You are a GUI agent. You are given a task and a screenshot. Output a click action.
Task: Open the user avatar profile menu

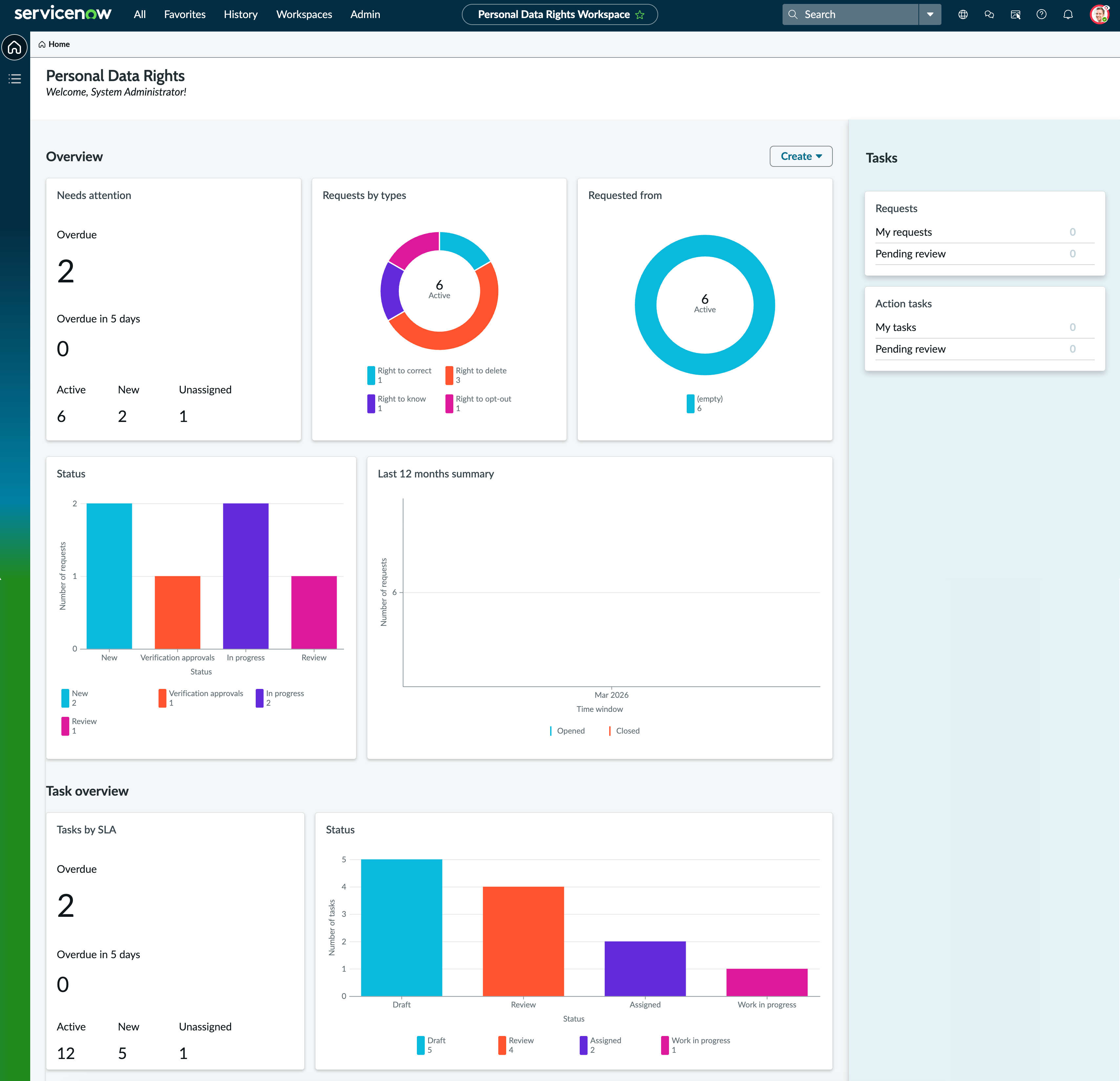[x=1099, y=14]
